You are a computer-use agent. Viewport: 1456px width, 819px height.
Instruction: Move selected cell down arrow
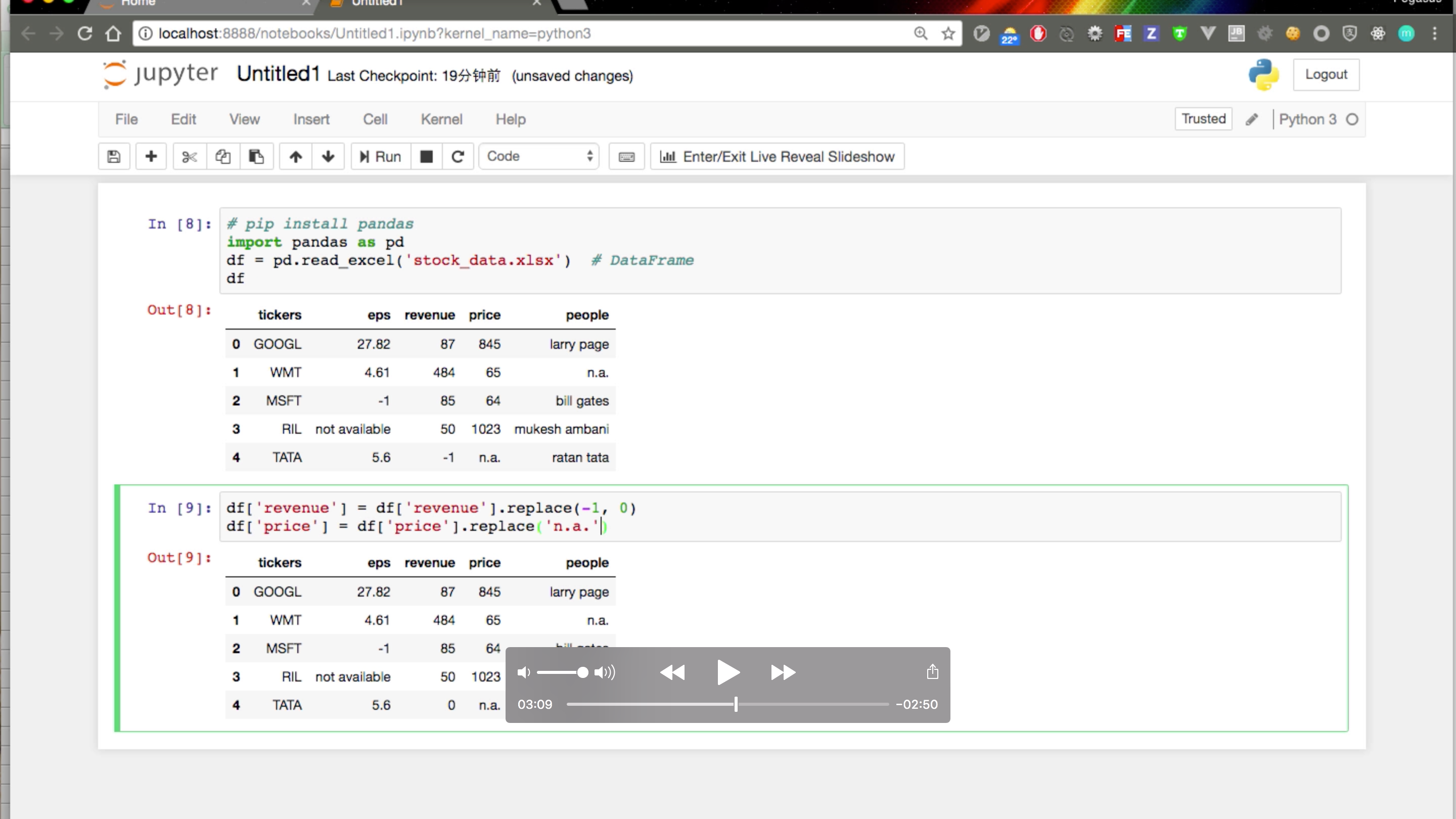pos(328,157)
